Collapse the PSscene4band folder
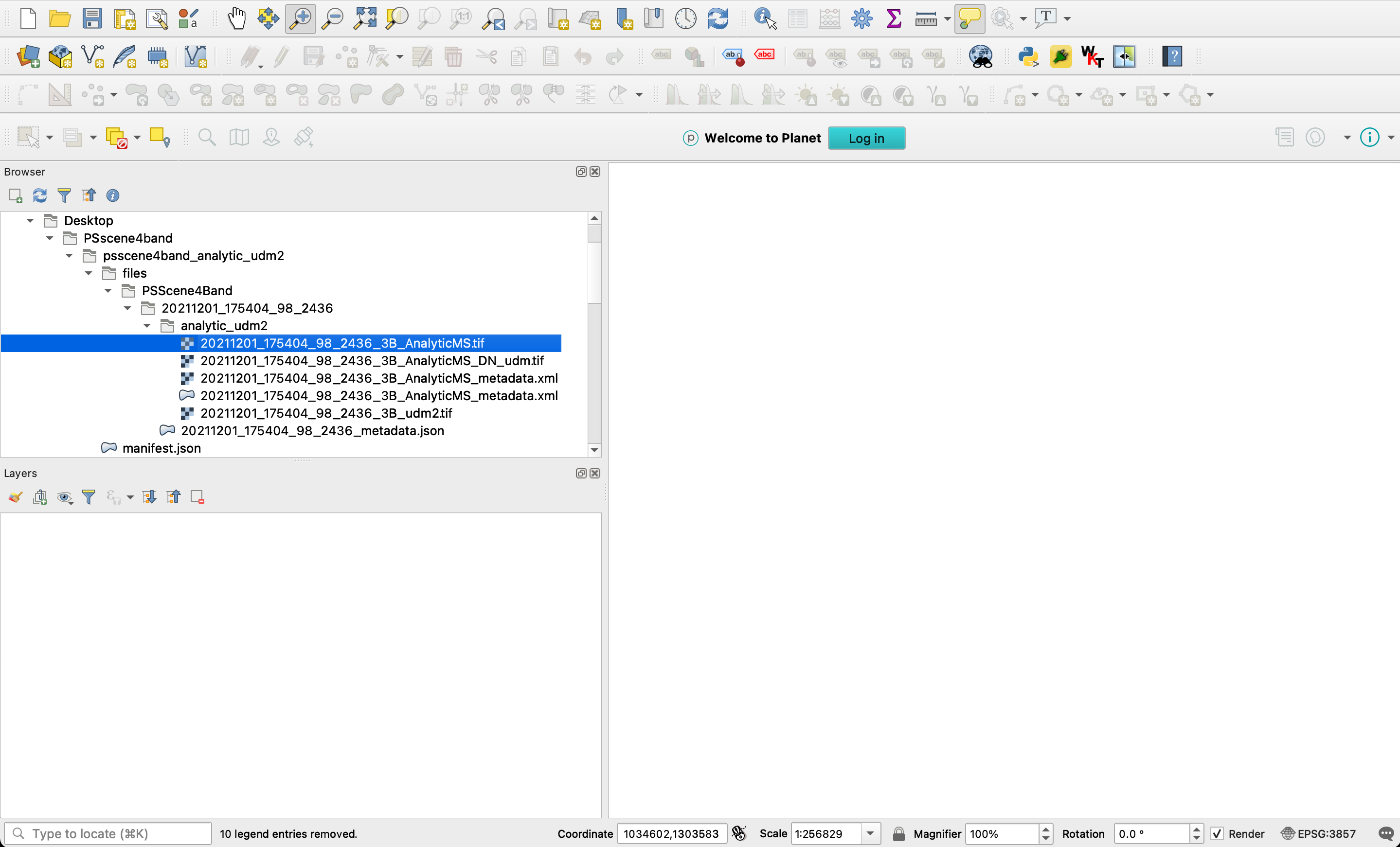The width and height of the screenshot is (1400, 847). (x=50, y=238)
